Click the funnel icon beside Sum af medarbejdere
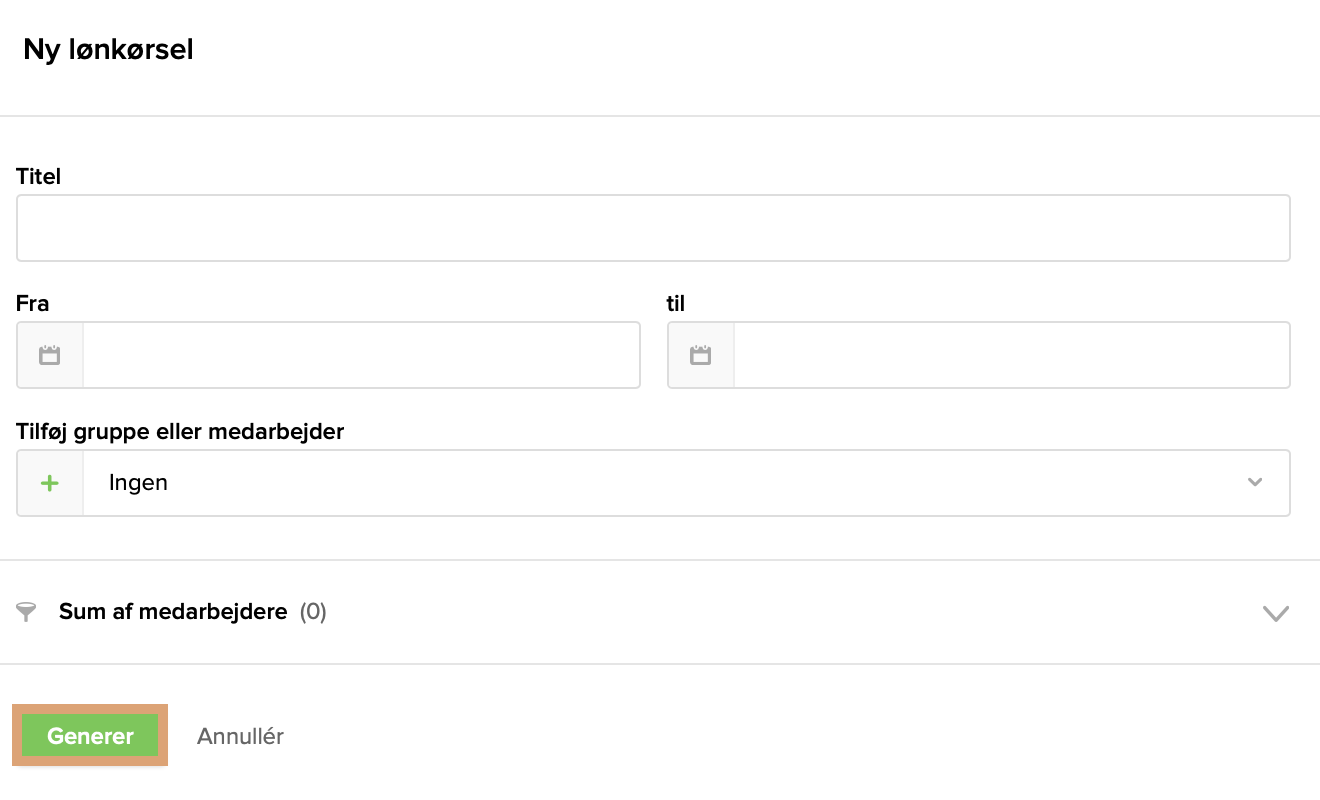The image size is (1320, 800). tap(27, 612)
